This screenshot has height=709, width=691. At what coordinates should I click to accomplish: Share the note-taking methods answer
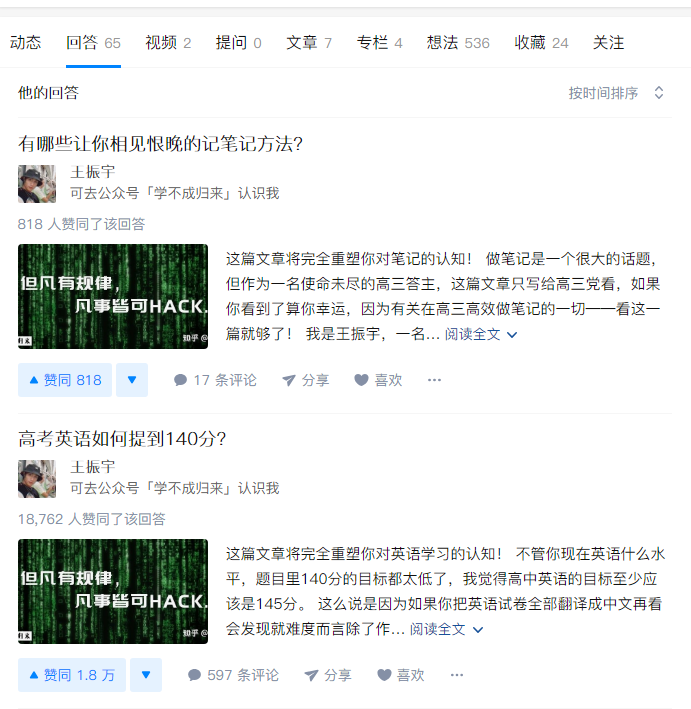(x=305, y=380)
